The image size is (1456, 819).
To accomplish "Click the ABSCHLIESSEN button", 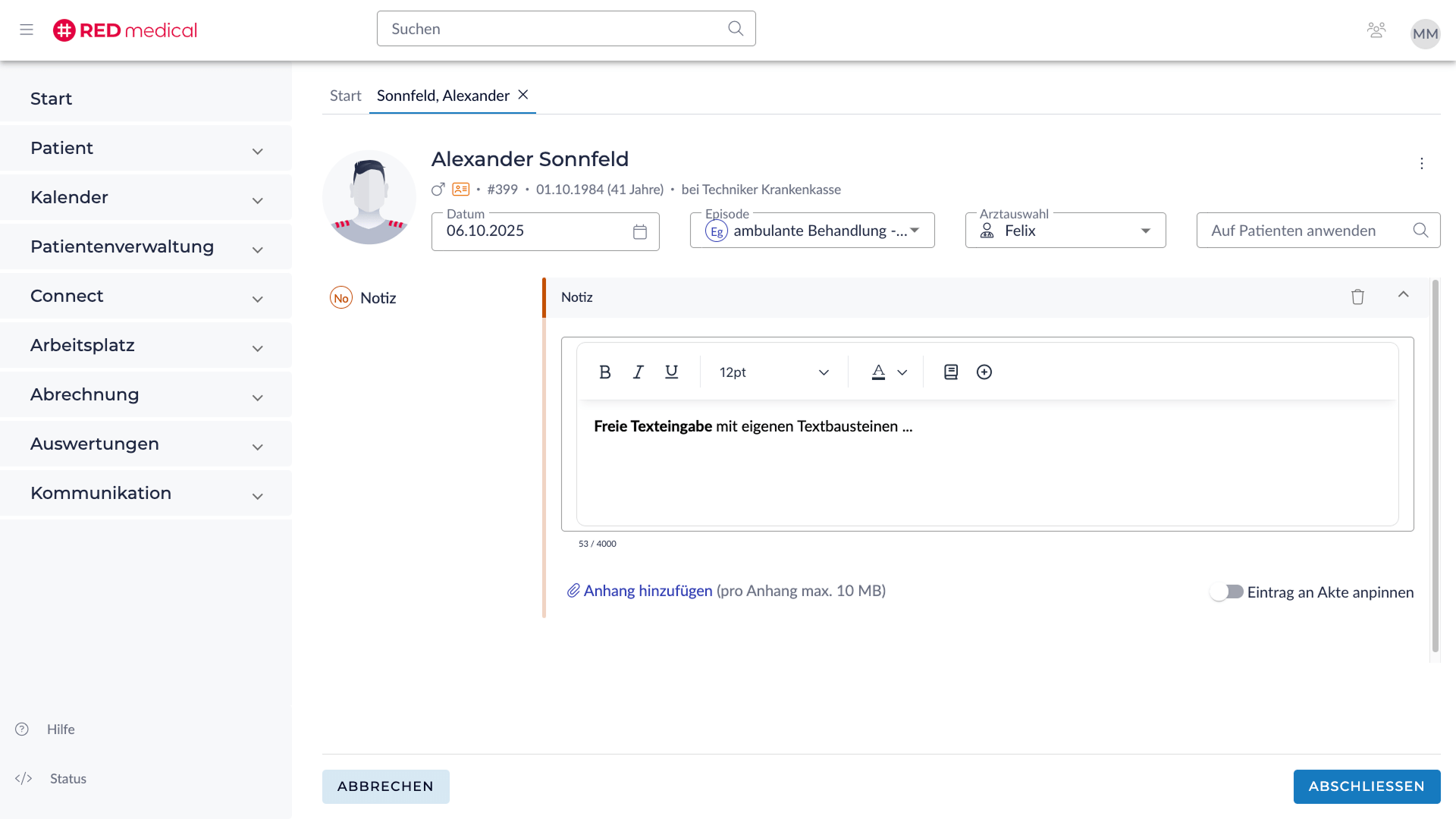I will click(x=1367, y=786).
